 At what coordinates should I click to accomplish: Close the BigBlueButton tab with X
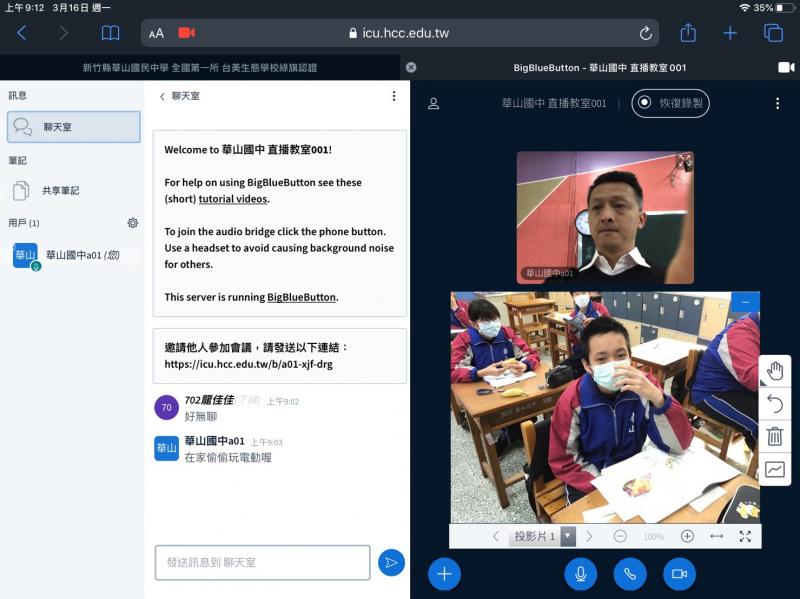pos(411,67)
